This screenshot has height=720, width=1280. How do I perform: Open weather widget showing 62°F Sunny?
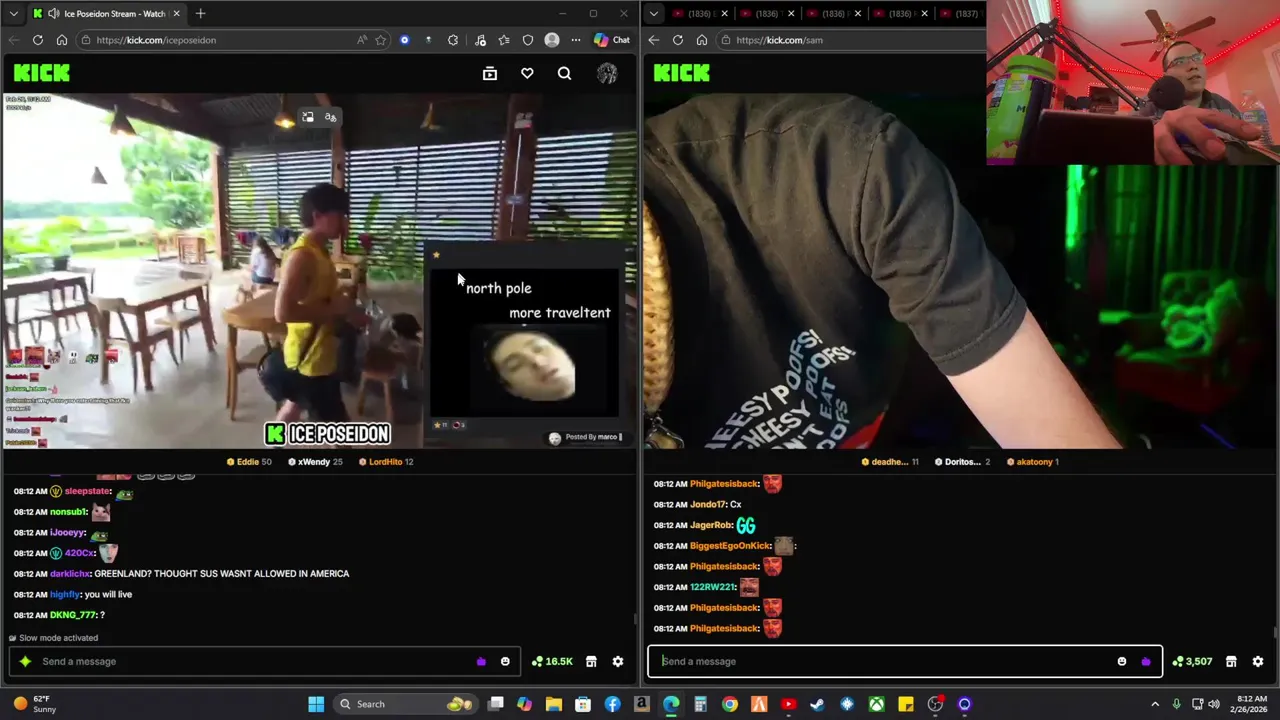(x=35, y=704)
